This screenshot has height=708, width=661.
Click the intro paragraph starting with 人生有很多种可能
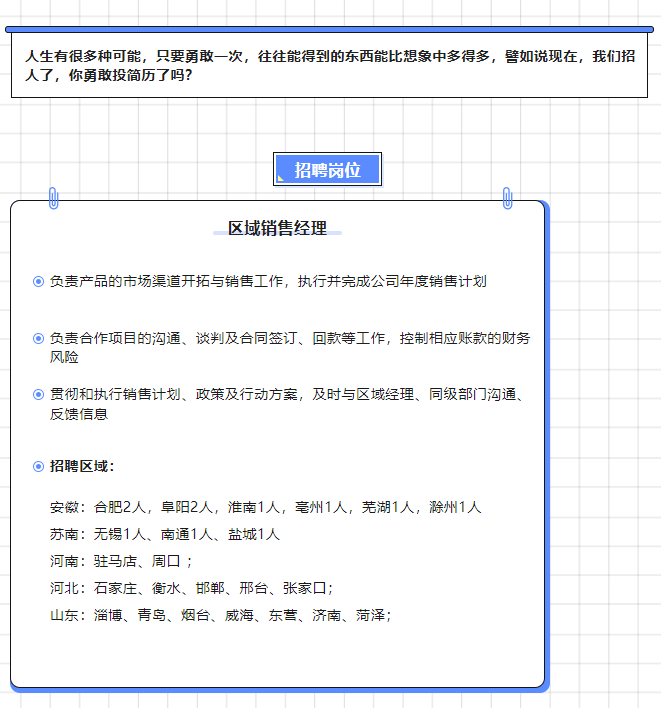(329, 66)
